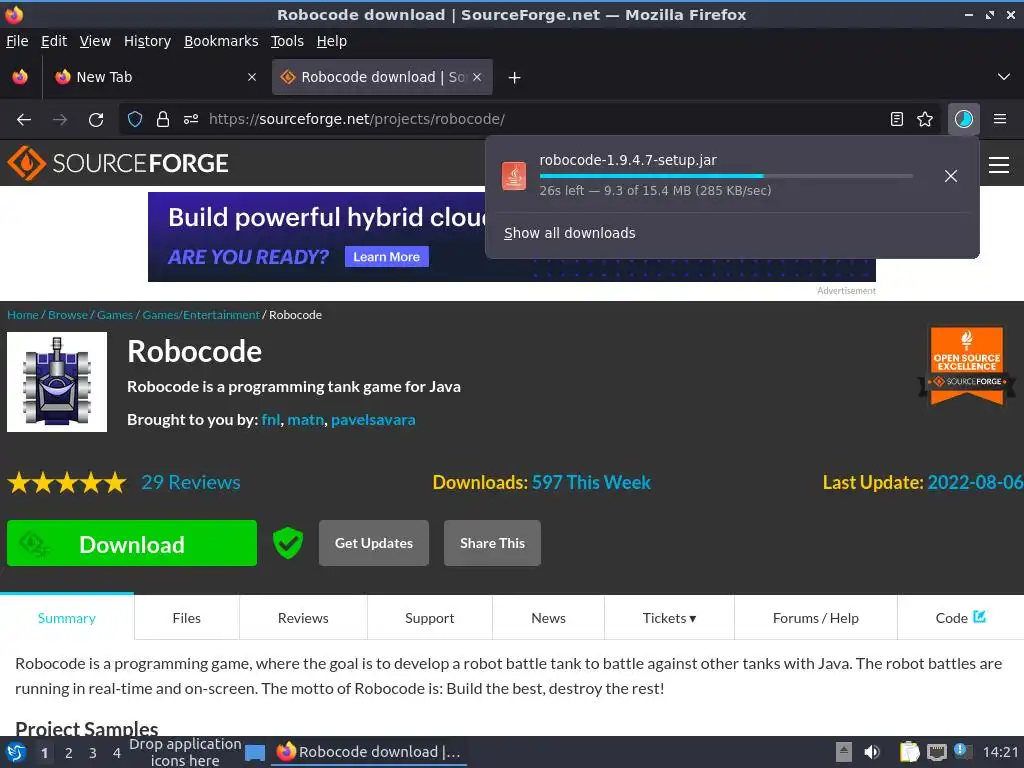Click the five-star rating
This screenshot has height=768, width=1024.
point(67,483)
